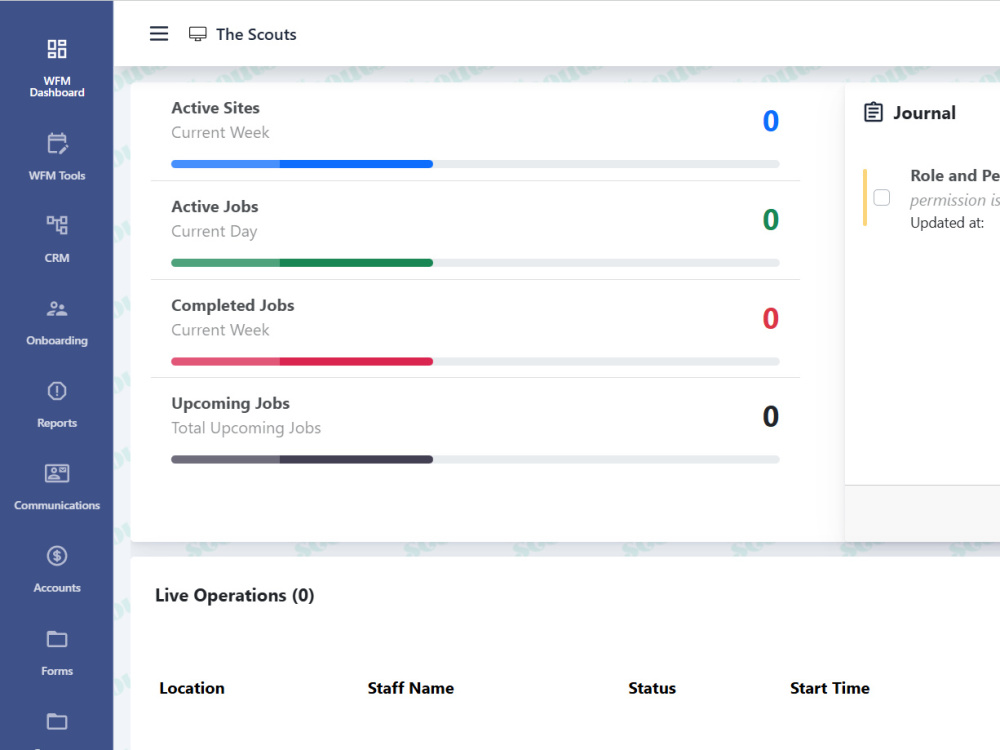Sort by the Status column header

click(652, 688)
